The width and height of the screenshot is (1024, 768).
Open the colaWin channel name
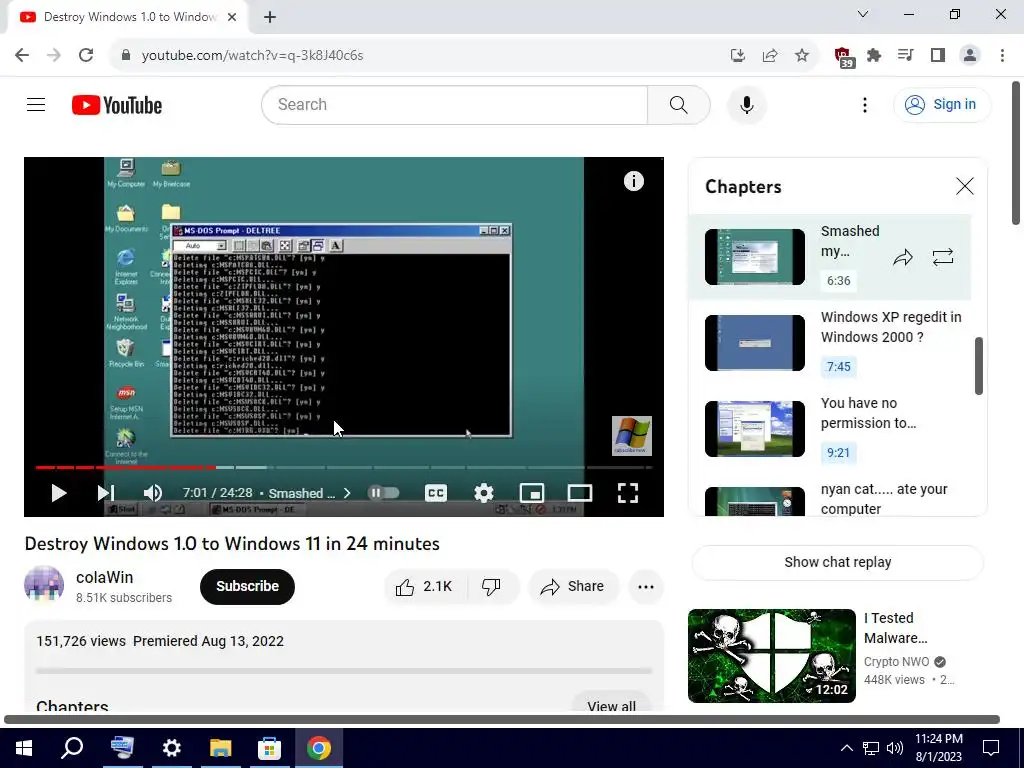[x=104, y=577]
